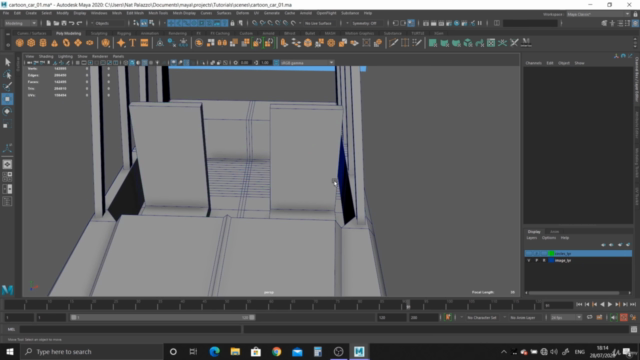640x360 pixels.
Task: Click the Combine meshes shelf icon
Action: 199,43
